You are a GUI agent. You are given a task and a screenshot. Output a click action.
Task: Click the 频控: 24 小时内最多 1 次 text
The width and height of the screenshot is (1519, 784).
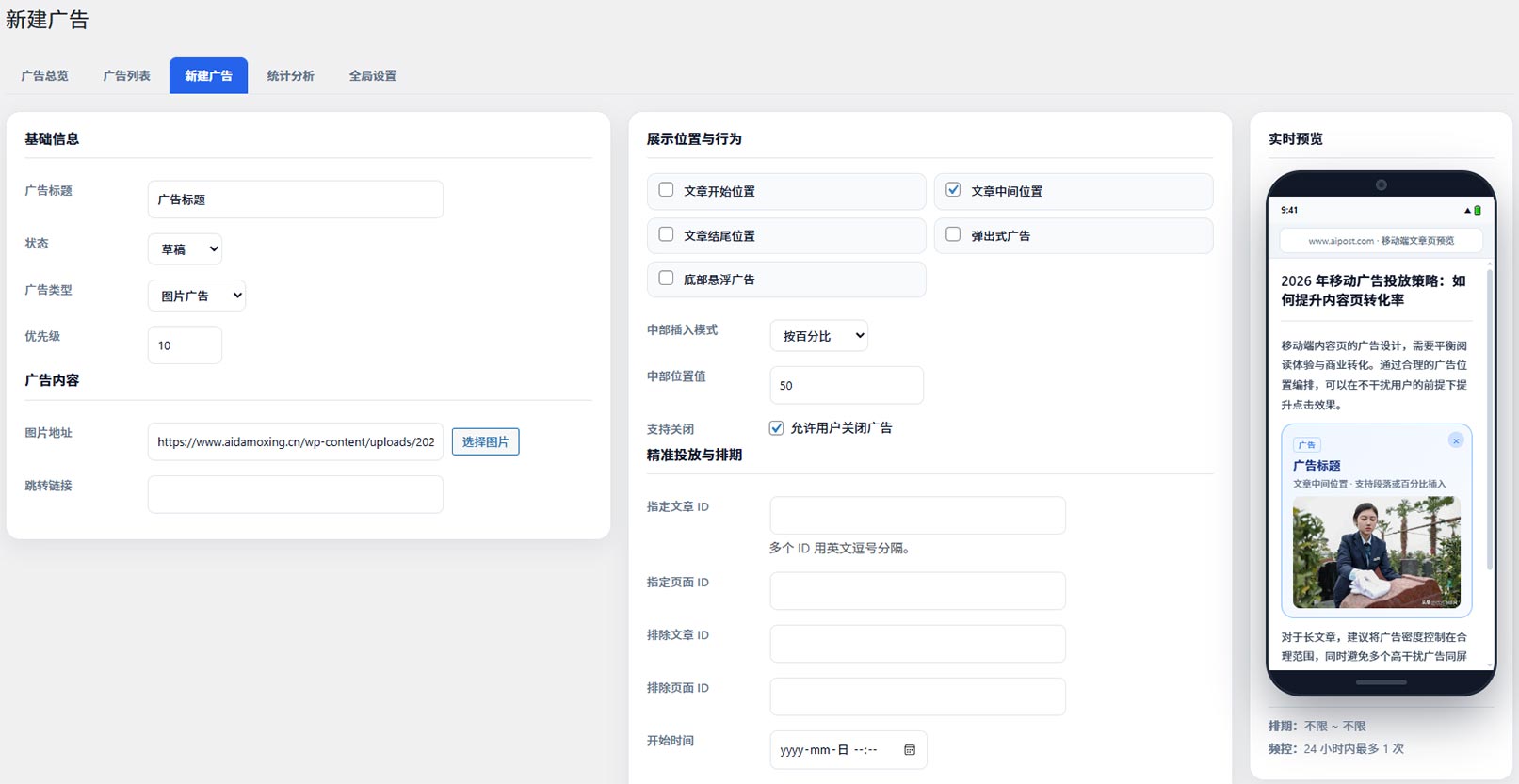tap(1335, 748)
